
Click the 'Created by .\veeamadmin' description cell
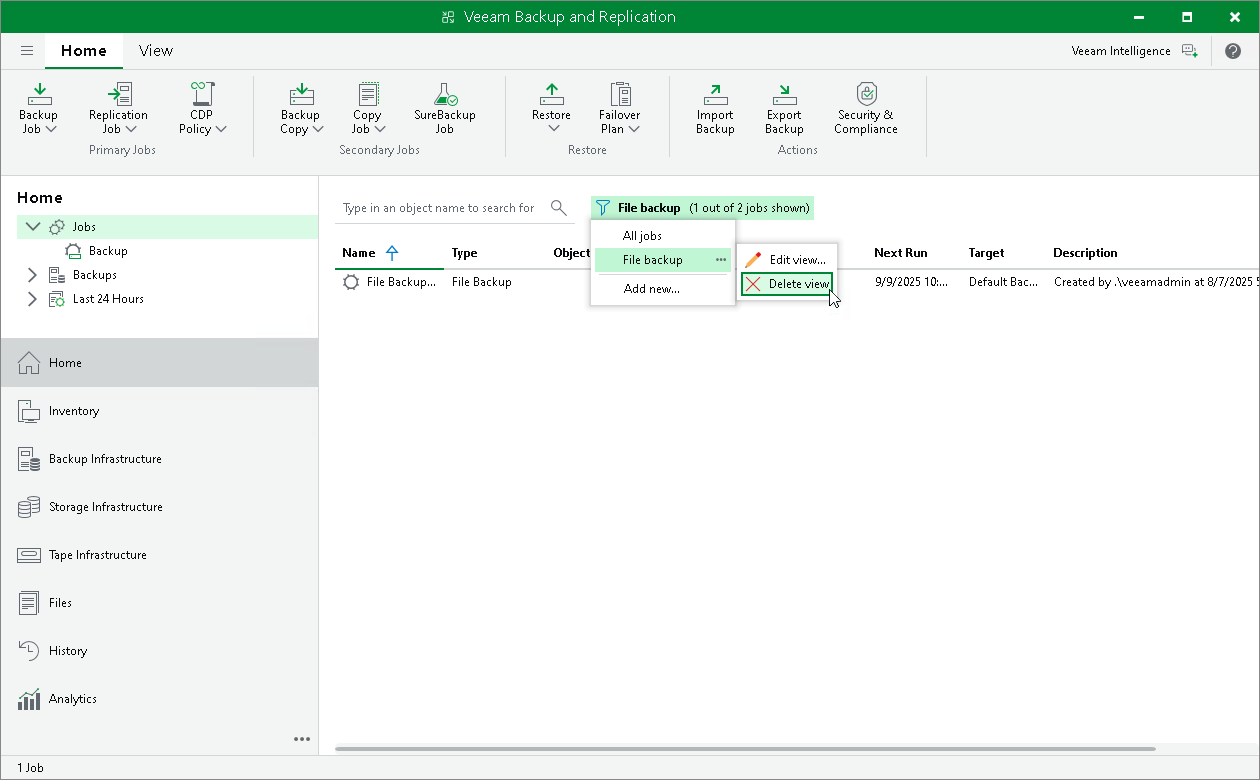(x=1155, y=282)
